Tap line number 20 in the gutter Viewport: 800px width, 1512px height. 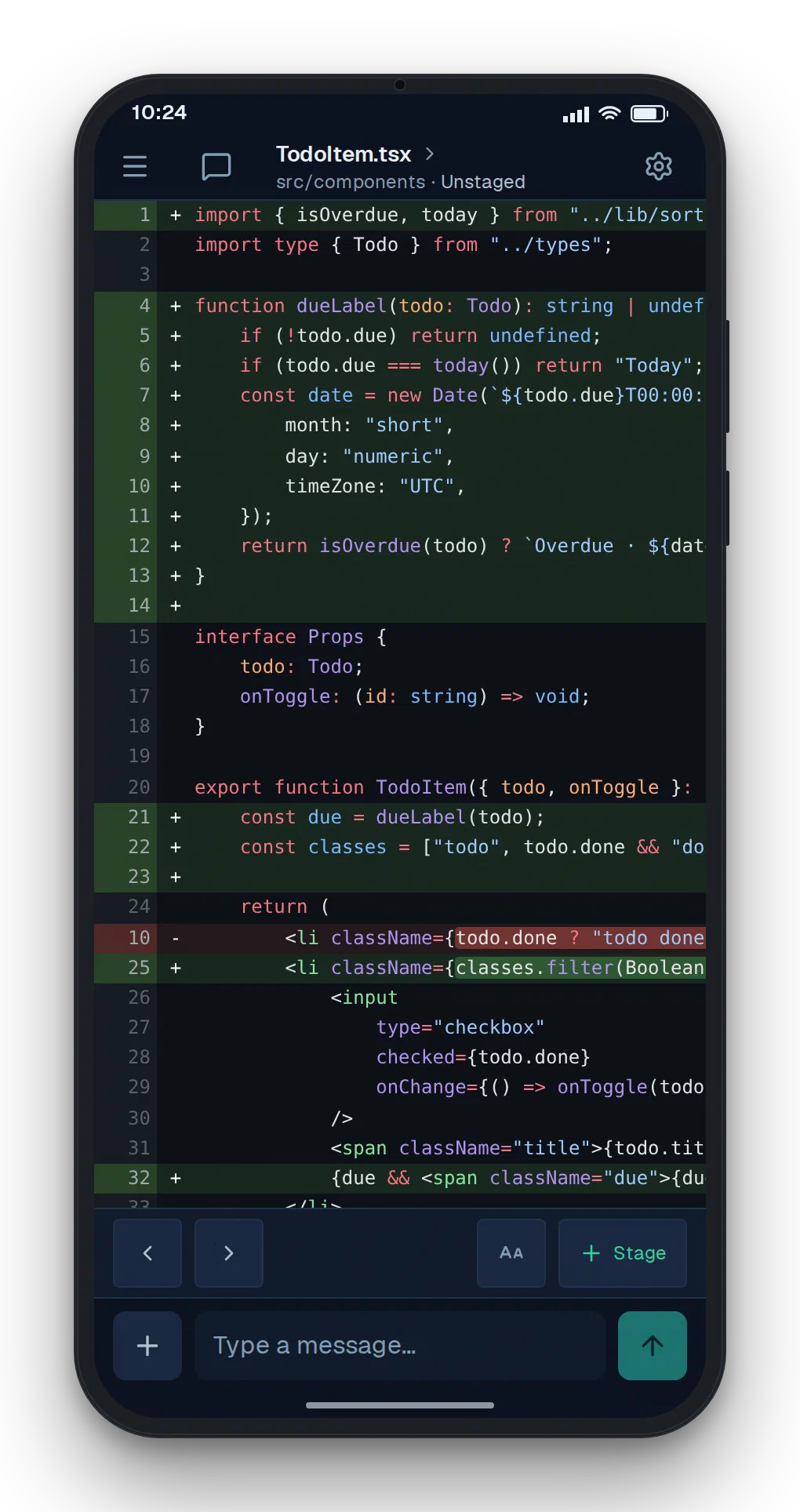point(139,787)
